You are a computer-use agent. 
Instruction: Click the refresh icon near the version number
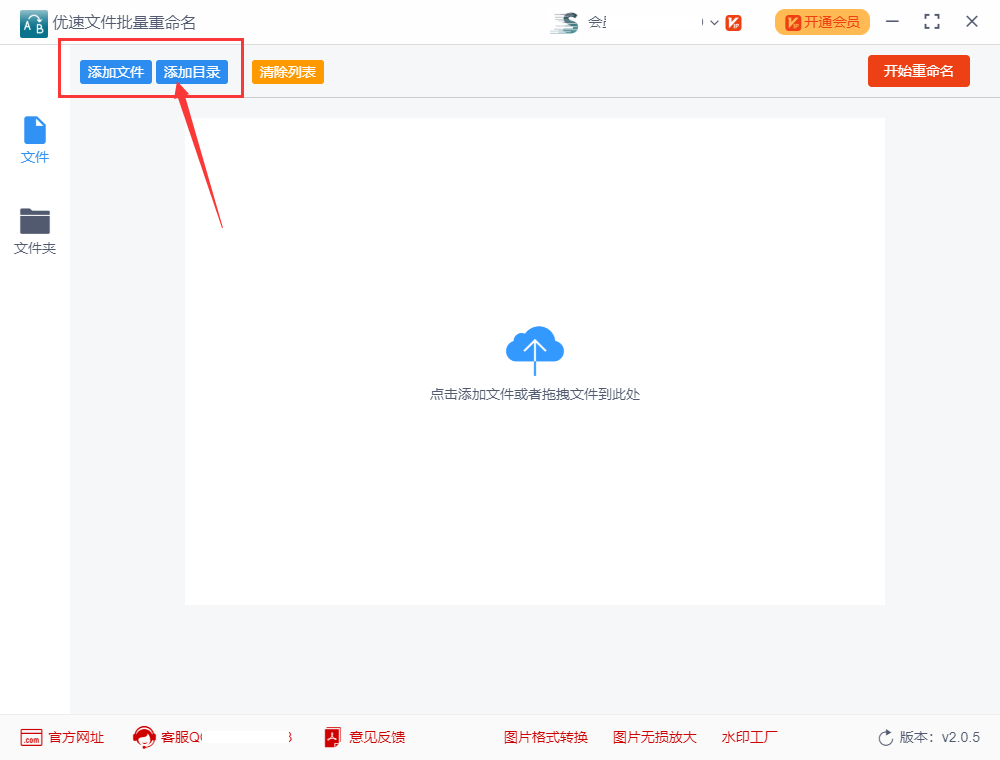click(x=886, y=737)
